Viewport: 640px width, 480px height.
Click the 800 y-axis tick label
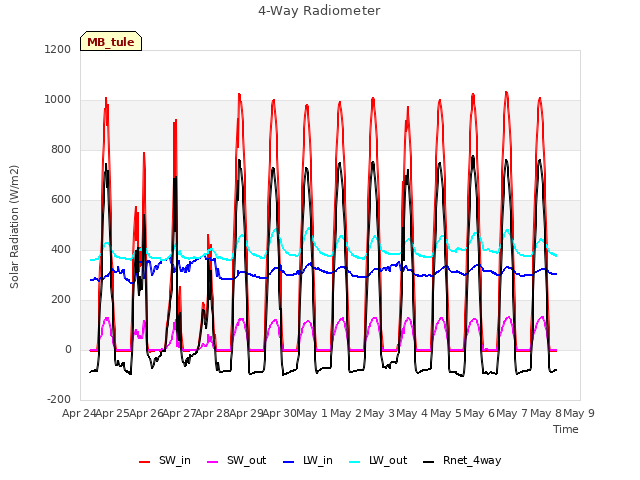pyautogui.click(x=61, y=149)
